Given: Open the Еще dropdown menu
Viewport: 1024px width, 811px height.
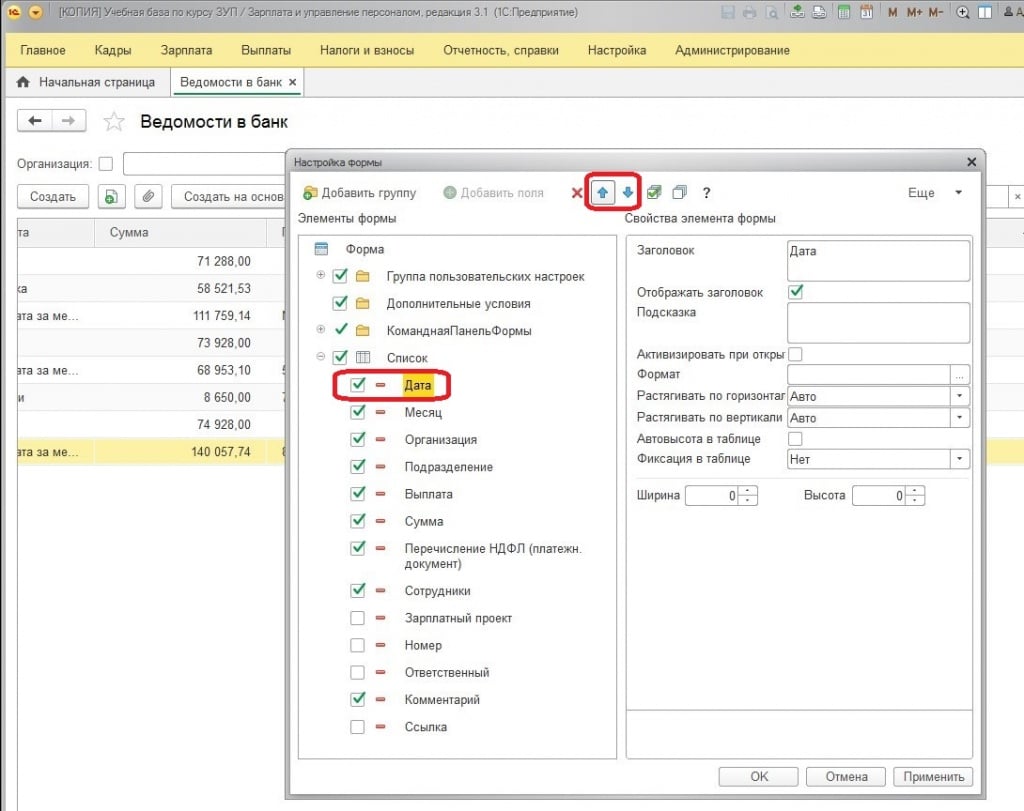Looking at the screenshot, I should [934, 193].
